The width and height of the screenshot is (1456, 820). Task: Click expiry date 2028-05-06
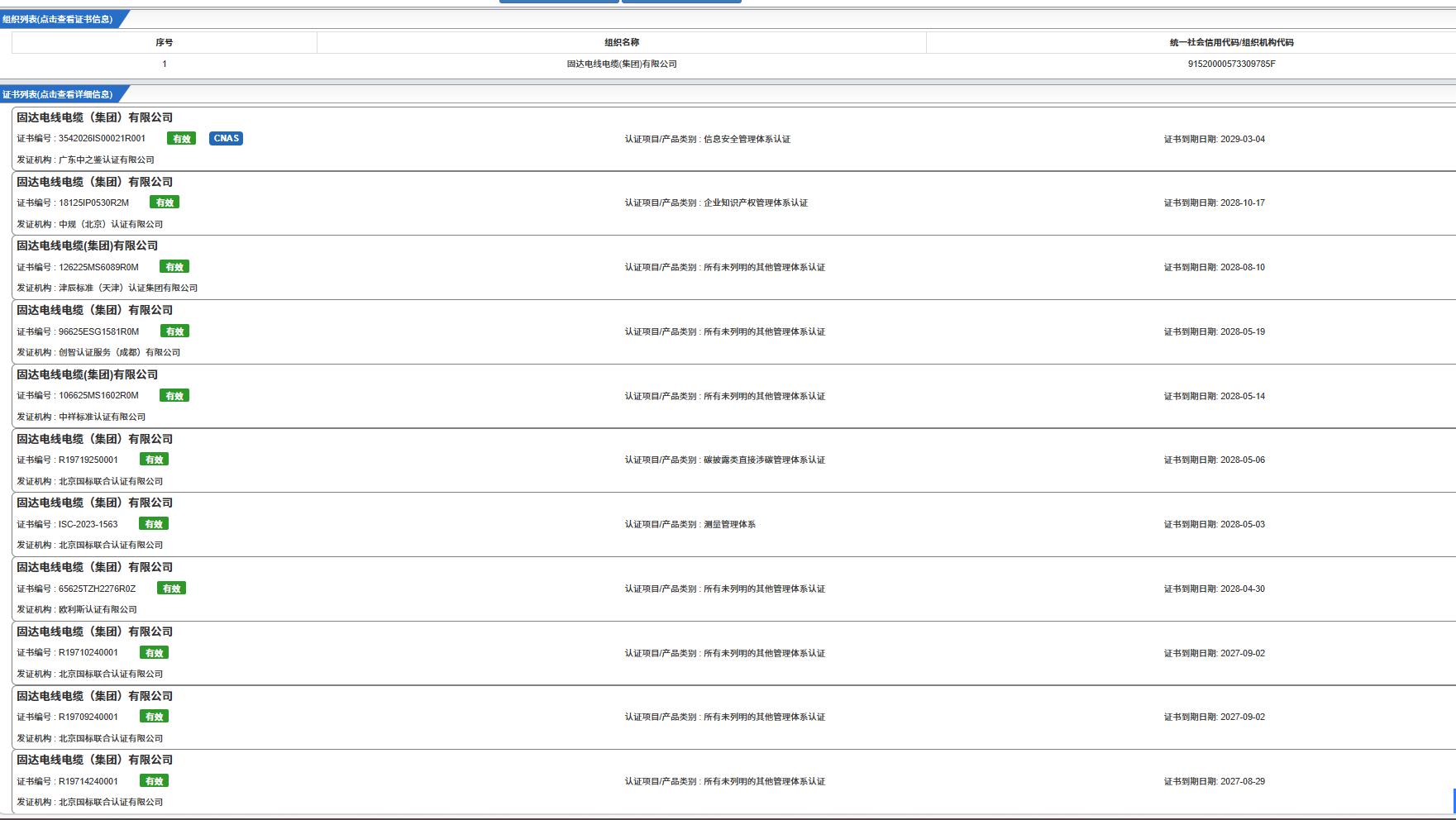point(1243,460)
